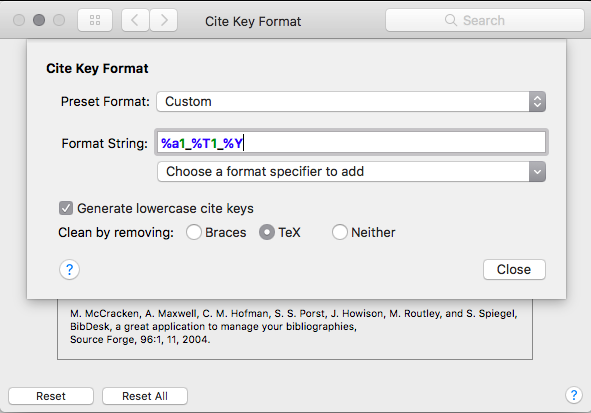Click the Reset All button
Viewport: 591px width, 413px height.
pos(145,396)
